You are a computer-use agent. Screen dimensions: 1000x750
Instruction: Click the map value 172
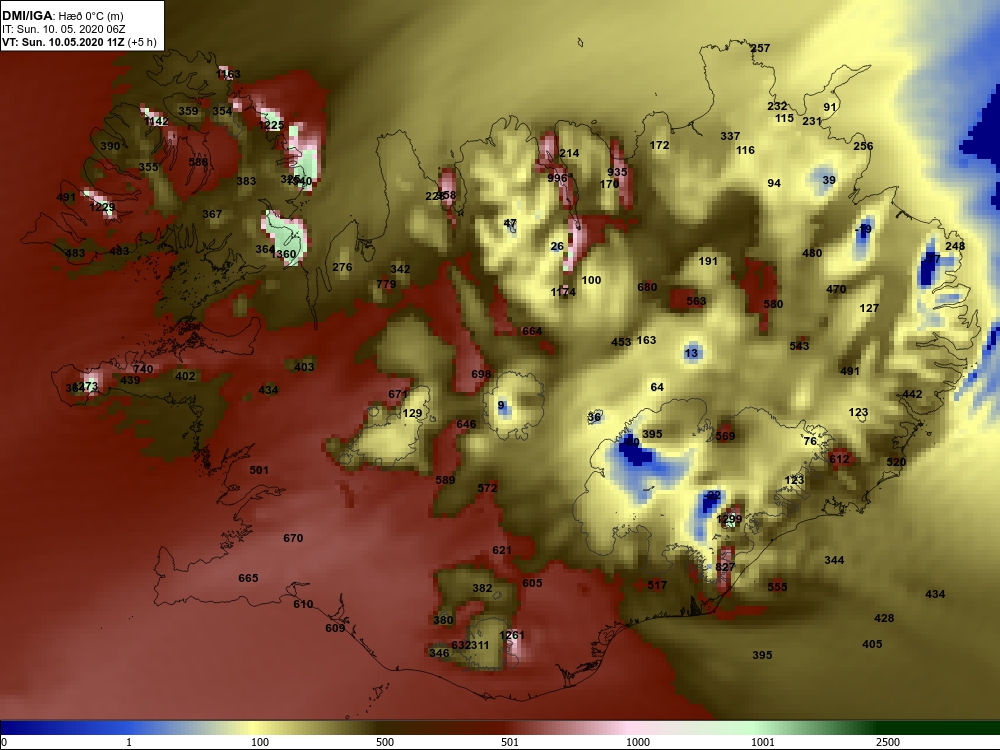point(659,145)
